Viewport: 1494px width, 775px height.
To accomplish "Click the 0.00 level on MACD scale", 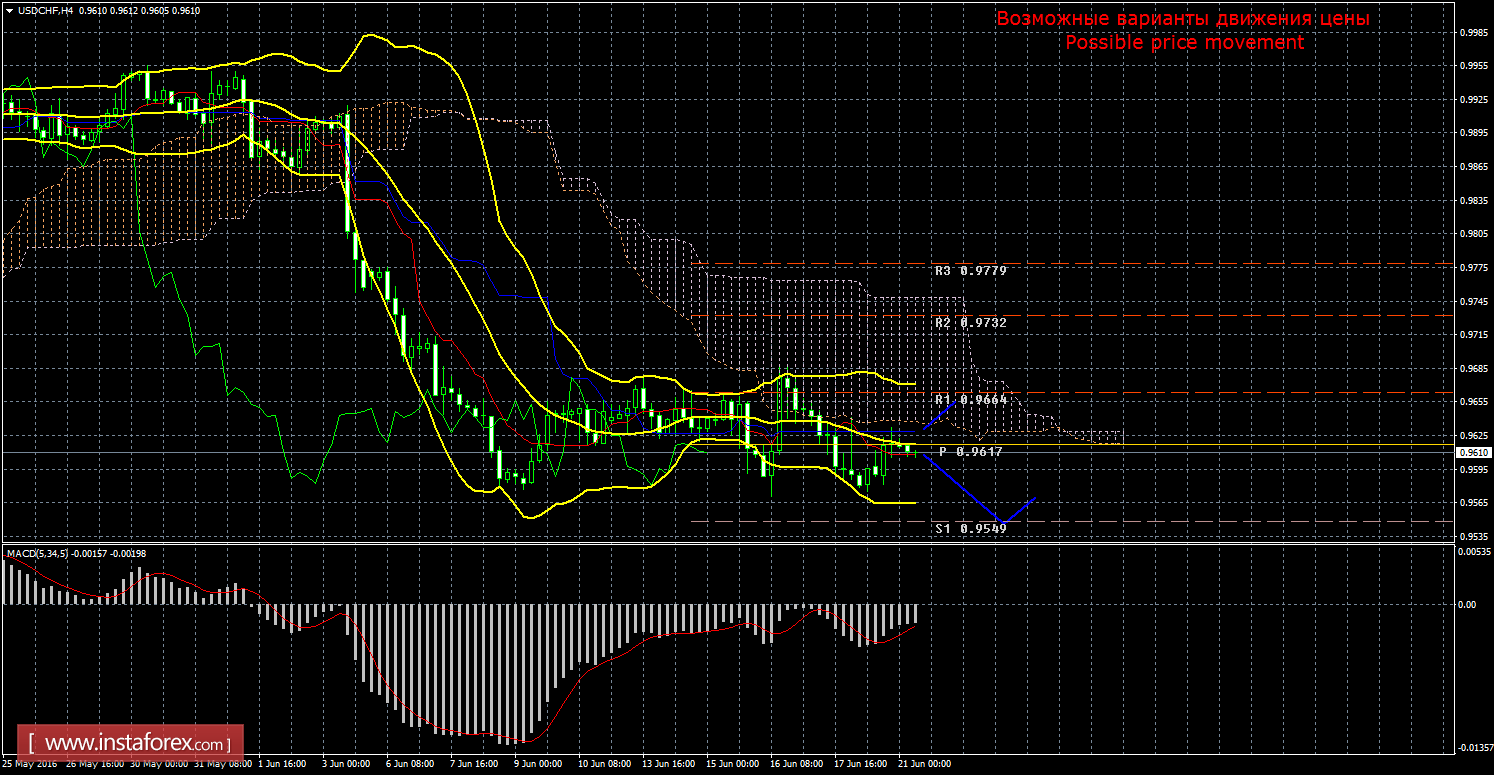I will [1468, 604].
